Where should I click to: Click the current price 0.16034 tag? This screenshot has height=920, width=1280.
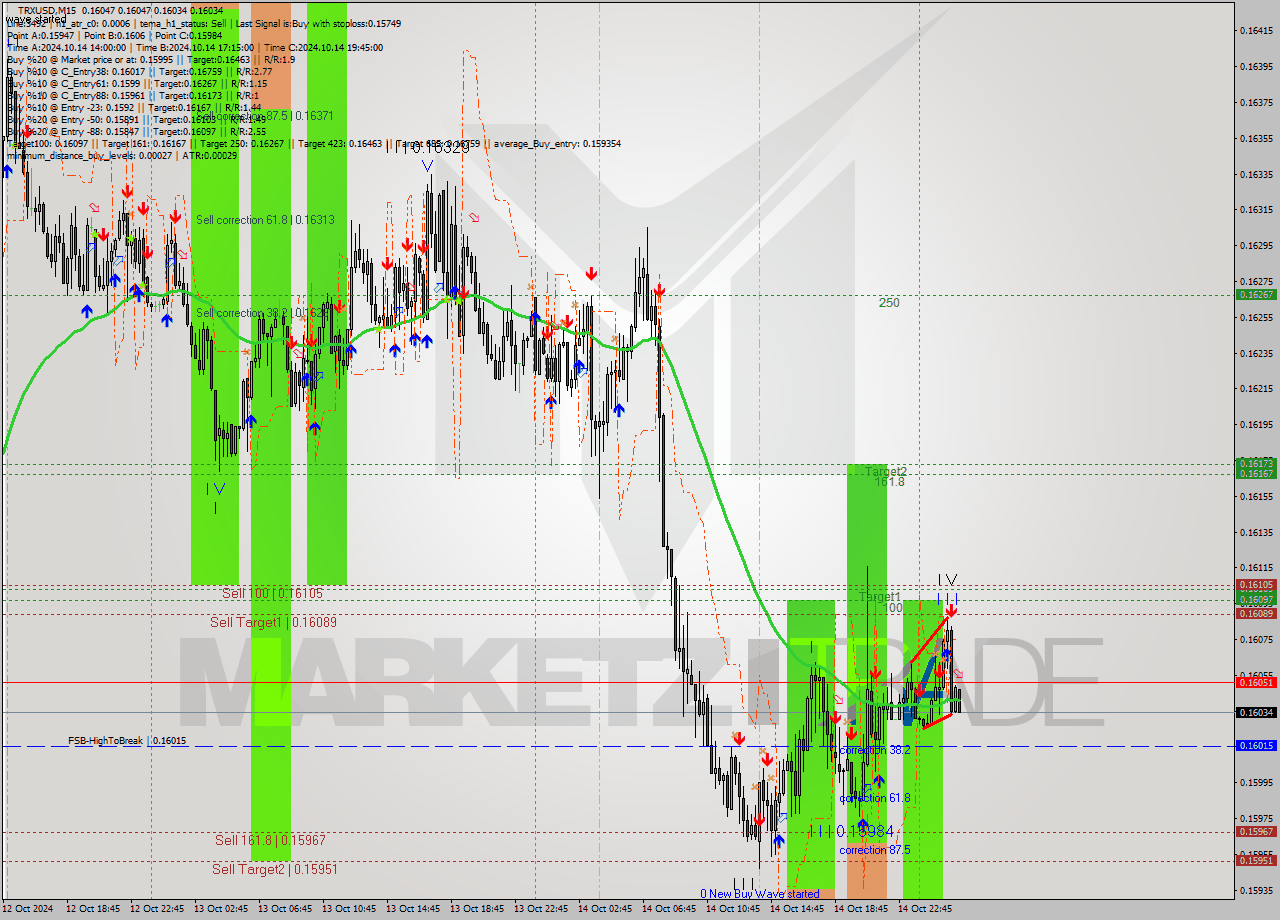click(x=1256, y=712)
